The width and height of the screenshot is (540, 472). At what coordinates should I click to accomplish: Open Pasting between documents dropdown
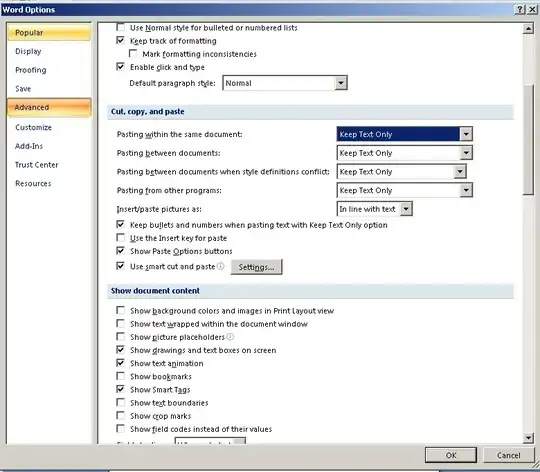click(x=466, y=153)
